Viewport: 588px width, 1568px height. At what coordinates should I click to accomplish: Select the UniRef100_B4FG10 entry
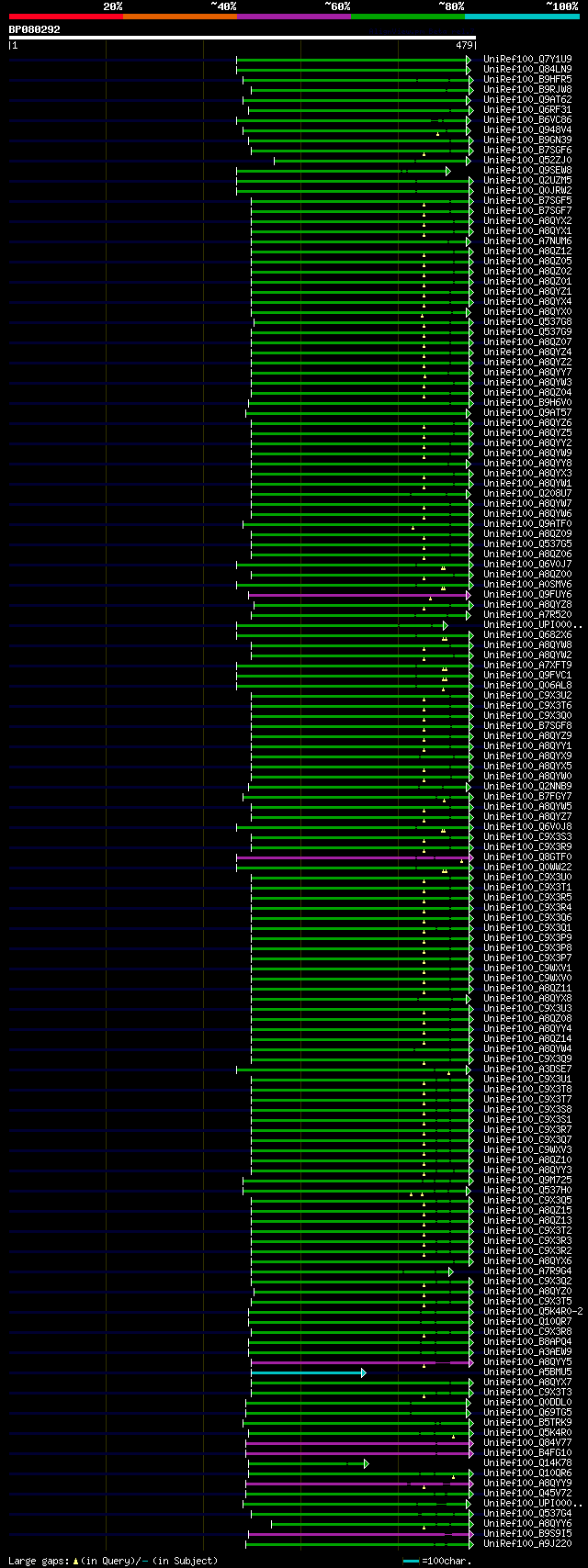click(527, 1452)
